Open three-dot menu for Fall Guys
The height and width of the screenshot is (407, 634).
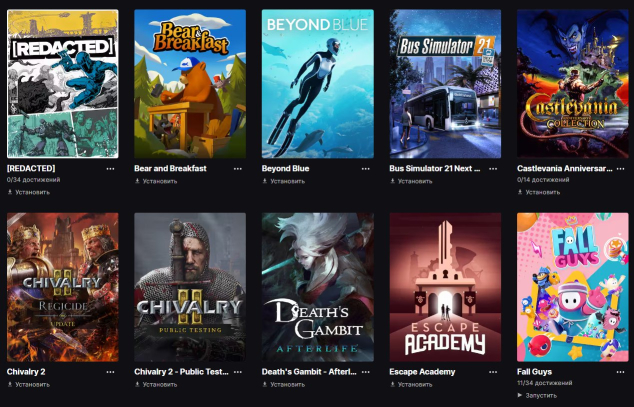point(621,372)
